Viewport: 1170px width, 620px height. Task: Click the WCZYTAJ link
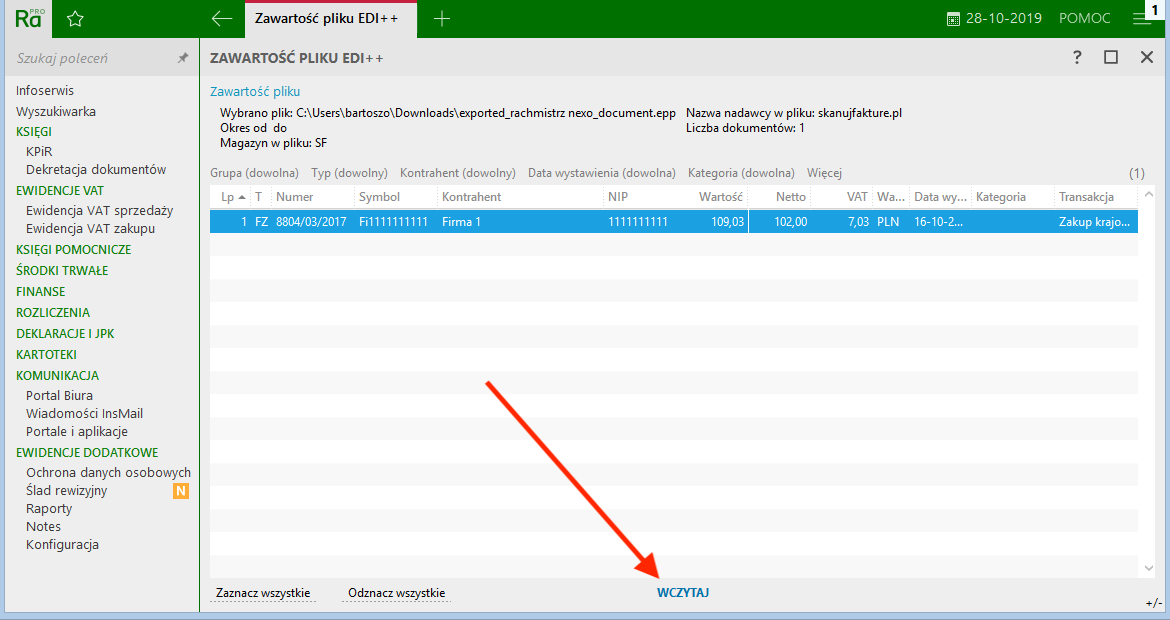[x=684, y=592]
